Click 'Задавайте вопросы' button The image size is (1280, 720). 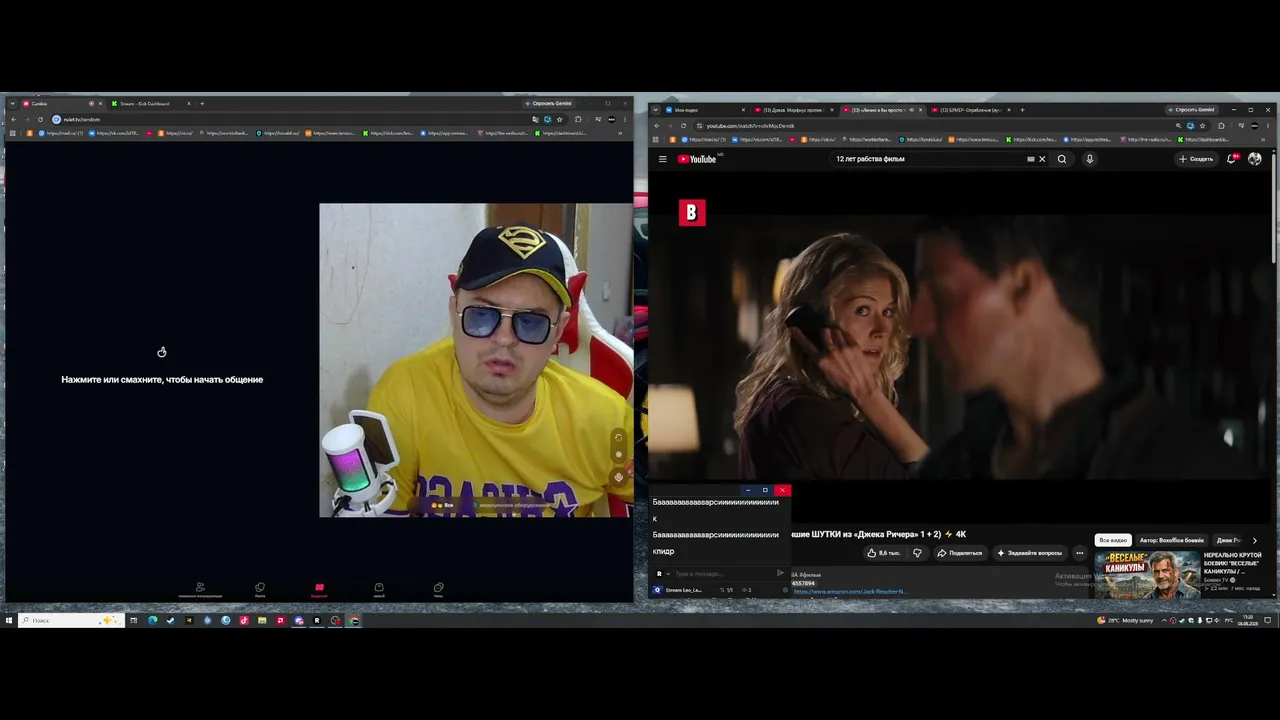(1029, 553)
